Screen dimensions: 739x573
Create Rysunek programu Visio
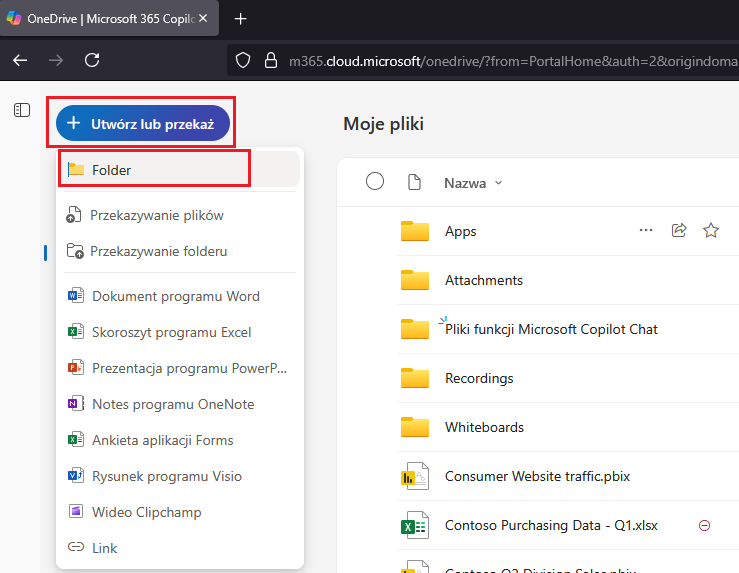click(x=180, y=476)
